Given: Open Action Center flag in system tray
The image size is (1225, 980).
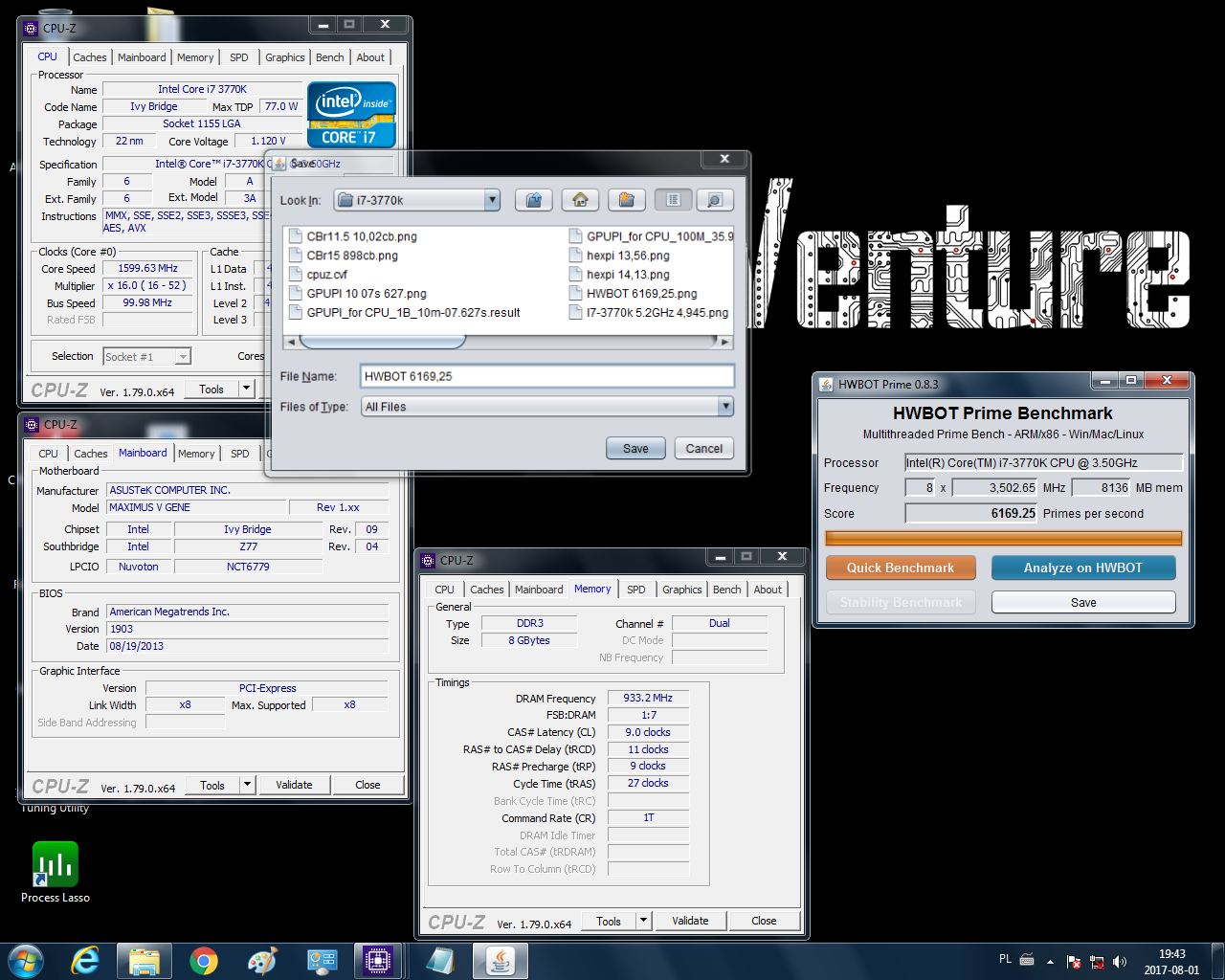Looking at the screenshot, I should (1074, 962).
